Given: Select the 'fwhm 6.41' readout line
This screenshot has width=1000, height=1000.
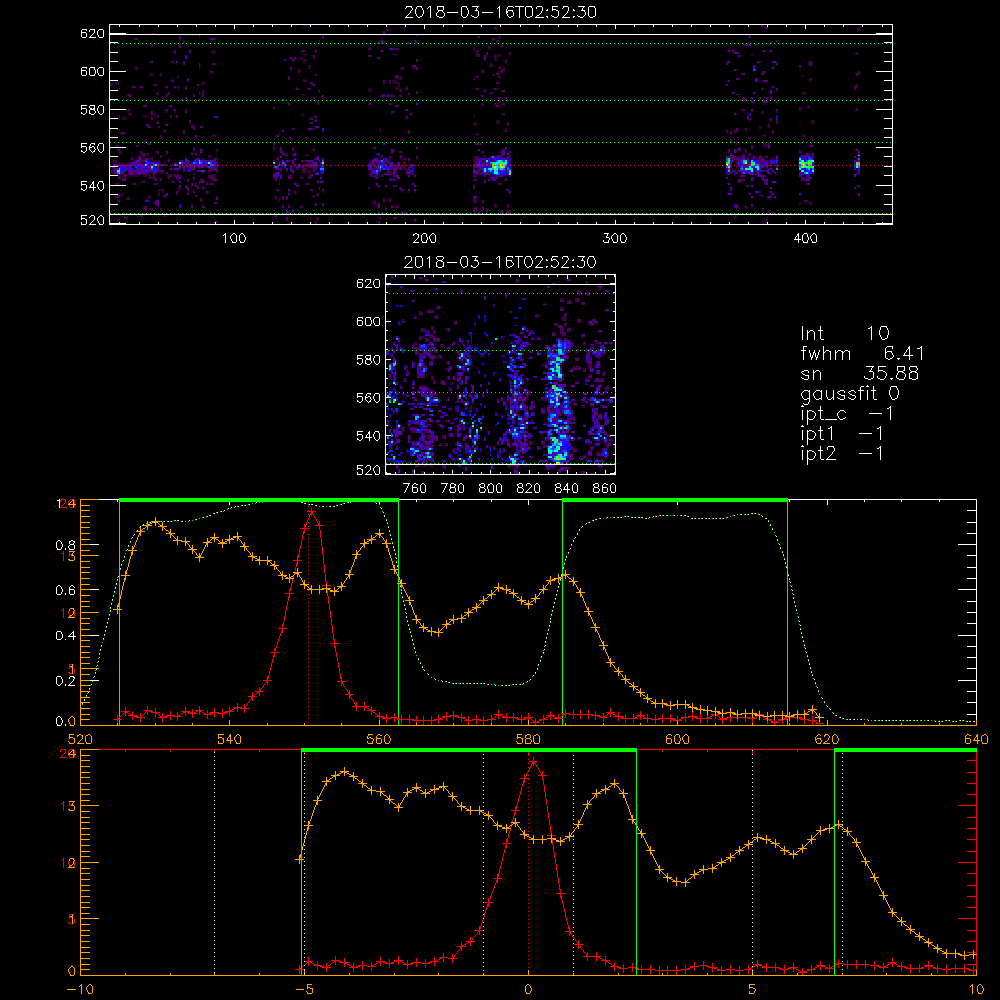Looking at the screenshot, I should click(x=862, y=353).
